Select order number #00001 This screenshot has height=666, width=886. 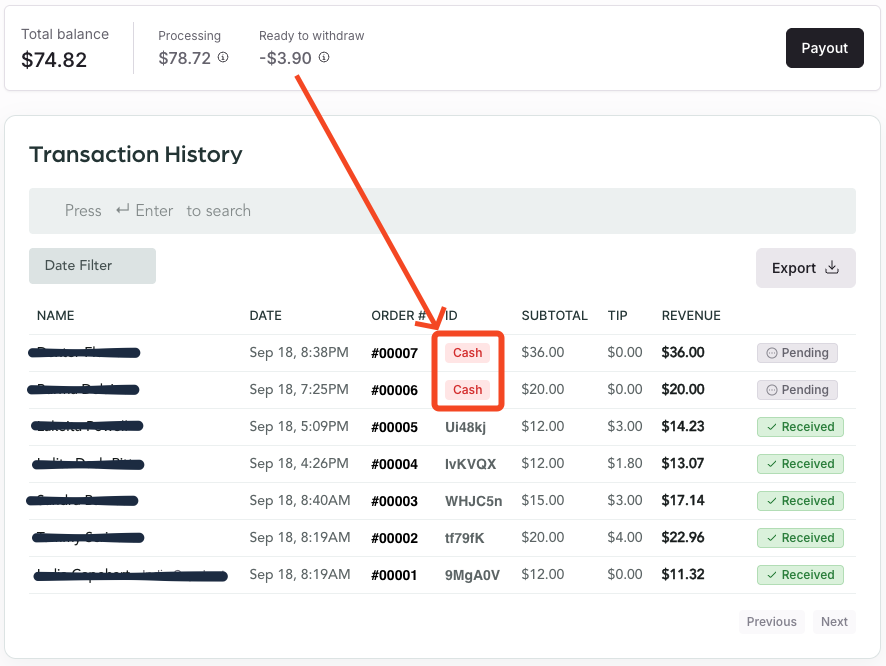pyautogui.click(x=394, y=576)
